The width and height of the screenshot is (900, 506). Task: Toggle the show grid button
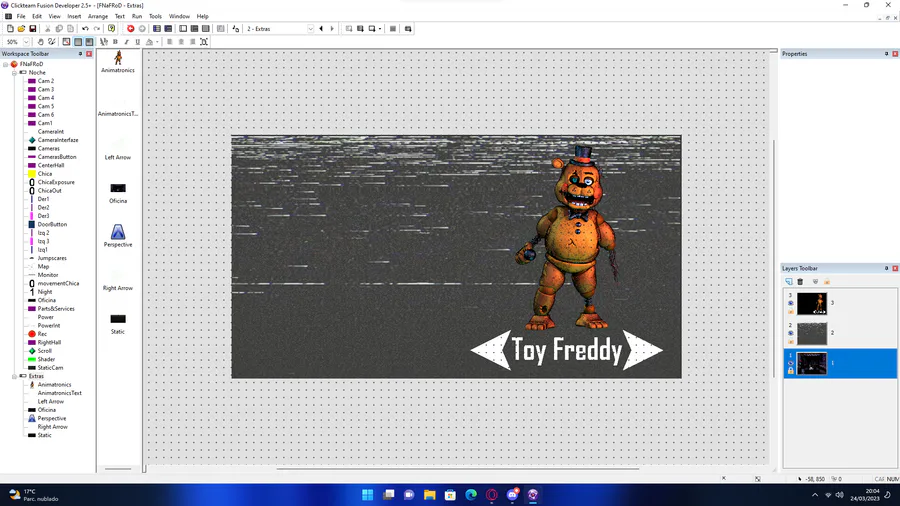(x=78, y=42)
